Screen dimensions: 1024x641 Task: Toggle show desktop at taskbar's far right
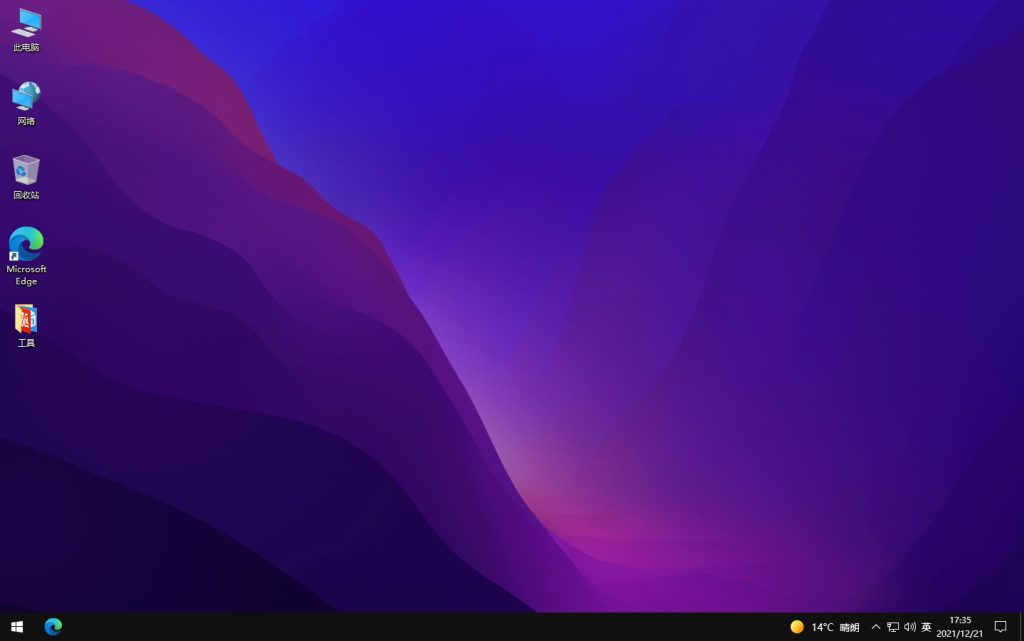click(x=1021, y=628)
